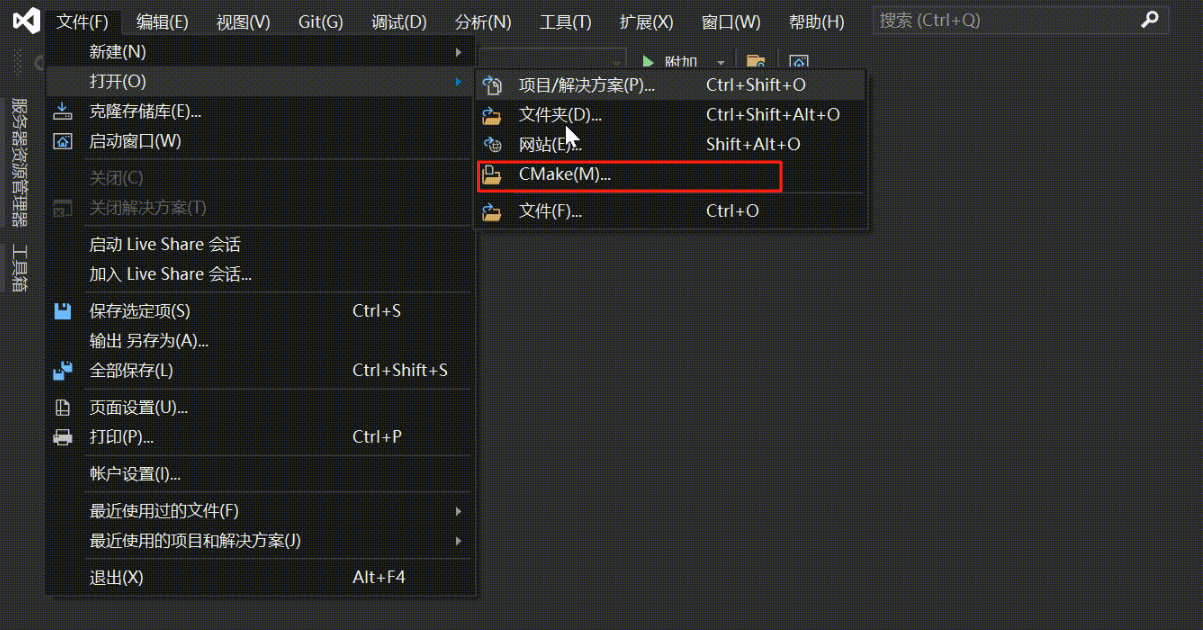Select 项目/解决方案(P)... in submenu

point(670,85)
